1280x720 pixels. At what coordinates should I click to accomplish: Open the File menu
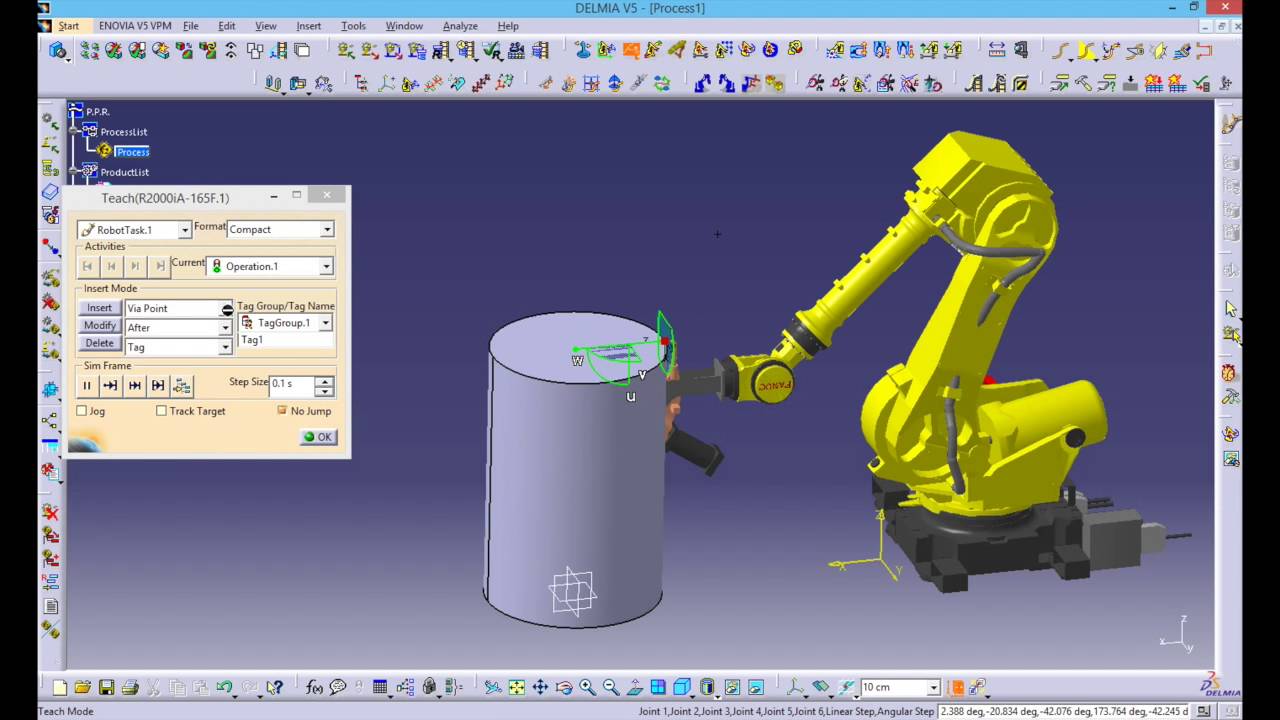pyautogui.click(x=190, y=26)
